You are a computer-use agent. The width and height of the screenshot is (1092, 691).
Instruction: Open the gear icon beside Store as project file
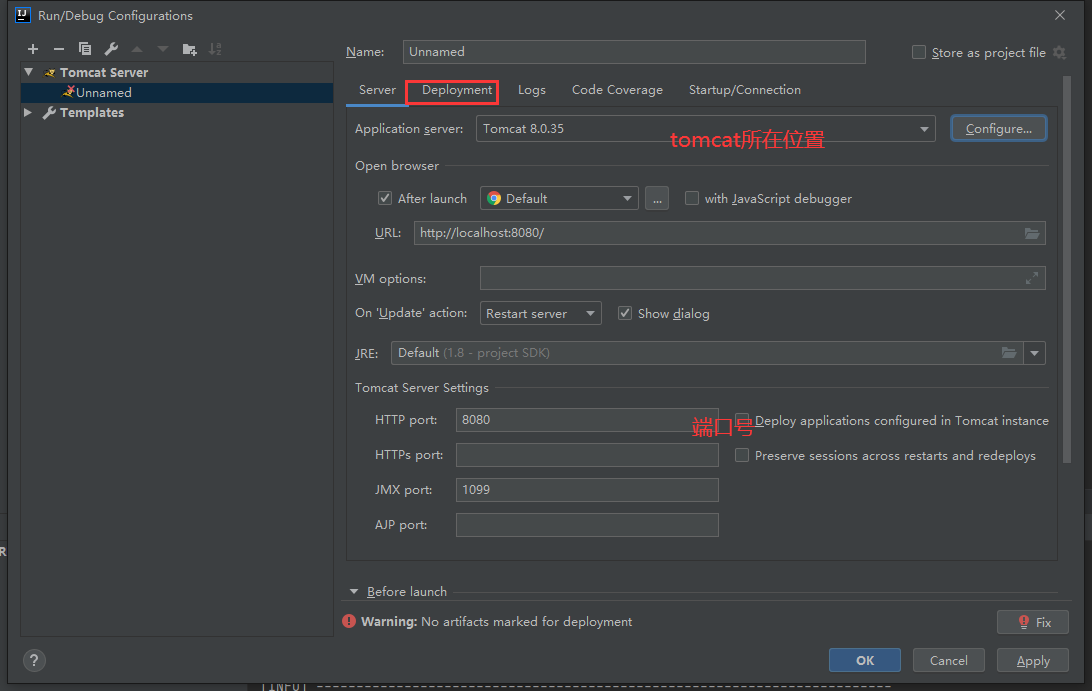[1059, 52]
